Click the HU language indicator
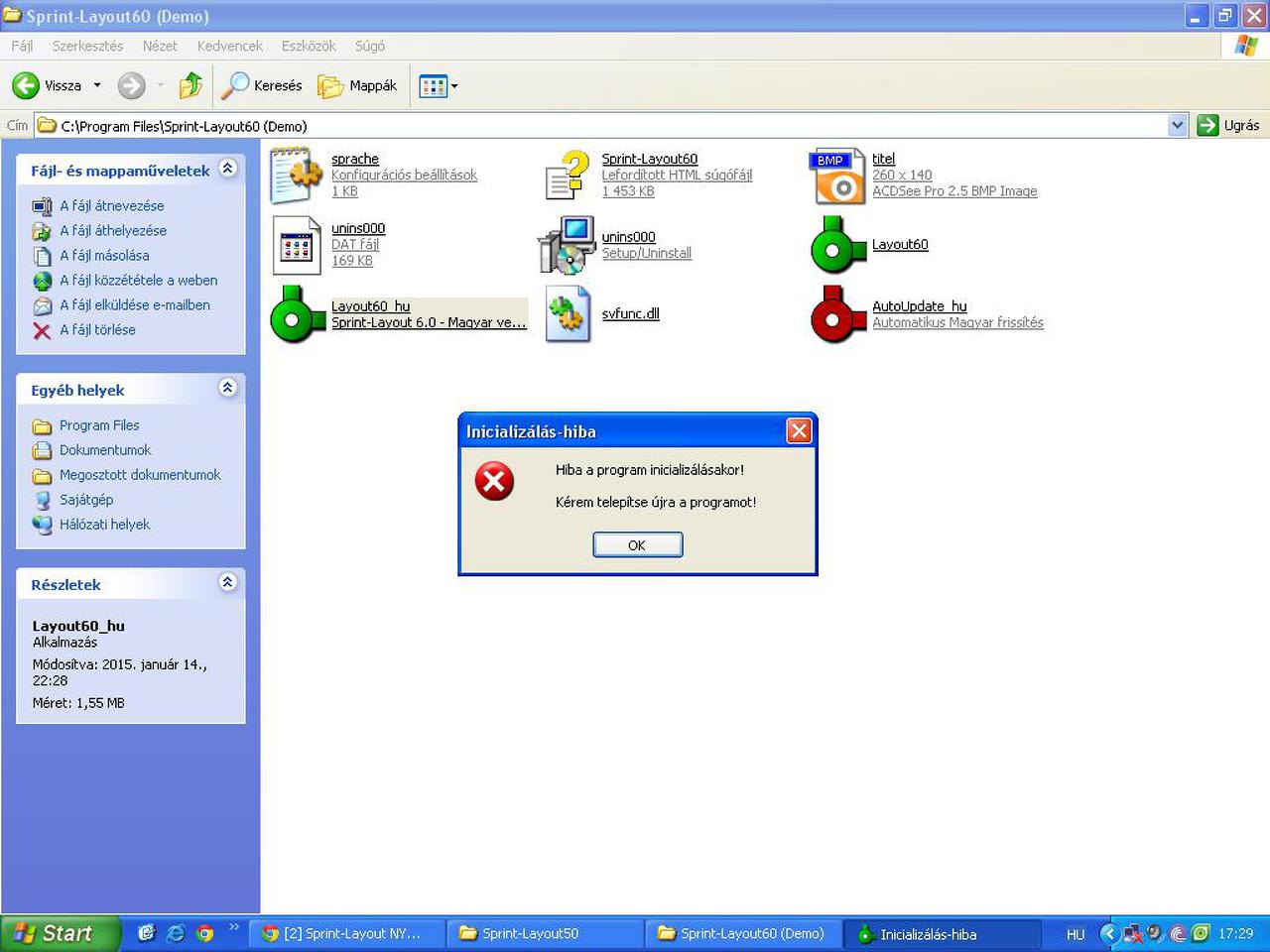This screenshot has height=952, width=1270. 1076,934
